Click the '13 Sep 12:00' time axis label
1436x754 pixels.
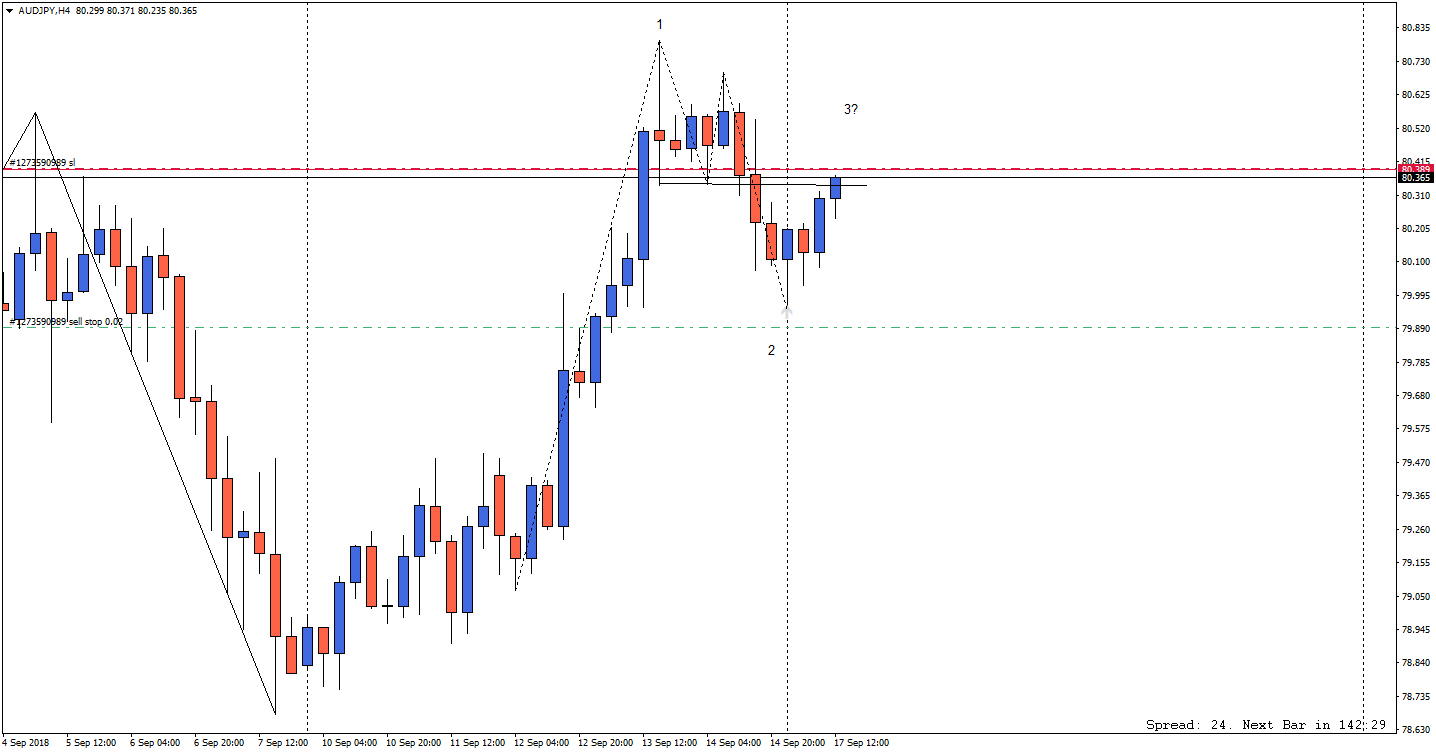[670, 743]
